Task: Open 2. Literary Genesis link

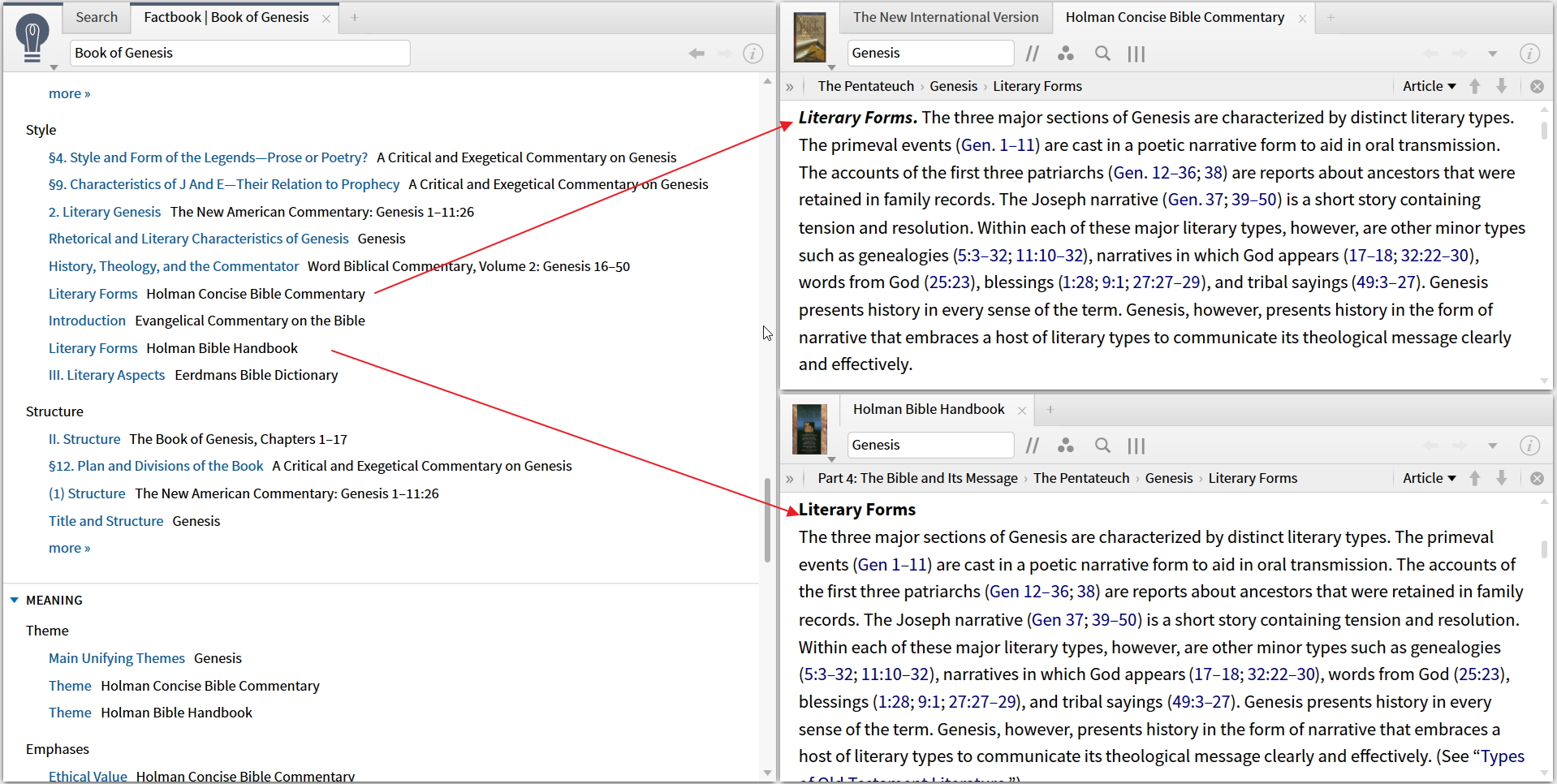Action: [x=105, y=212]
